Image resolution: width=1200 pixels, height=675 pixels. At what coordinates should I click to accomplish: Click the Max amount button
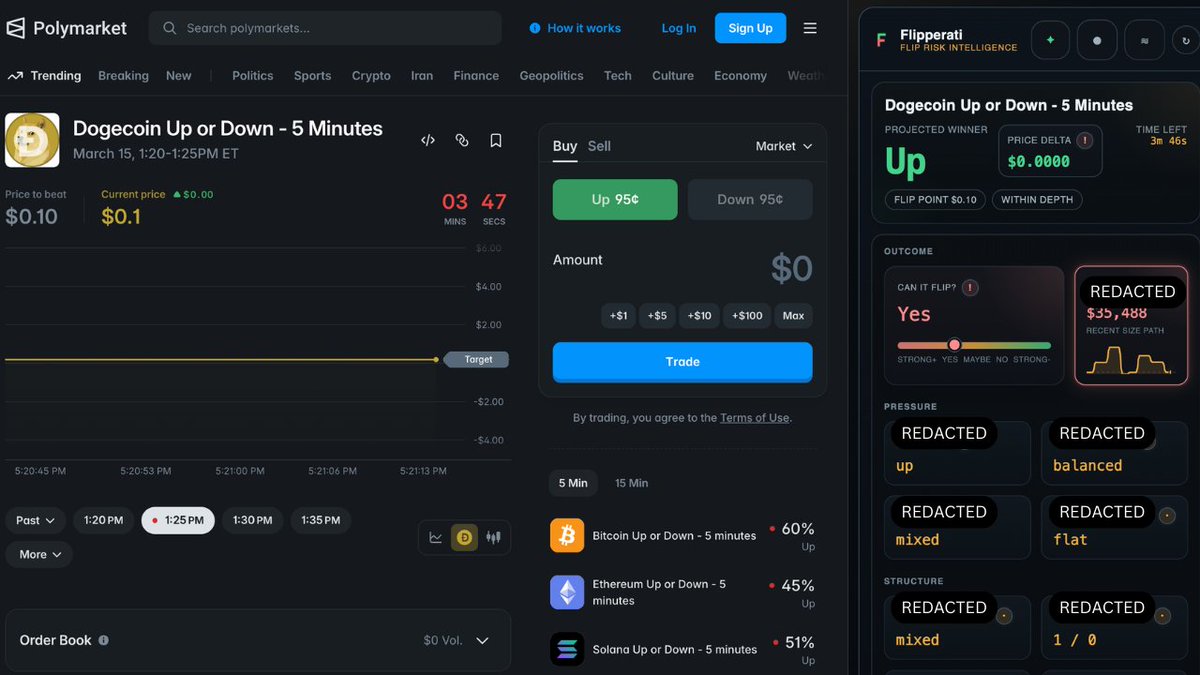click(x=793, y=315)
